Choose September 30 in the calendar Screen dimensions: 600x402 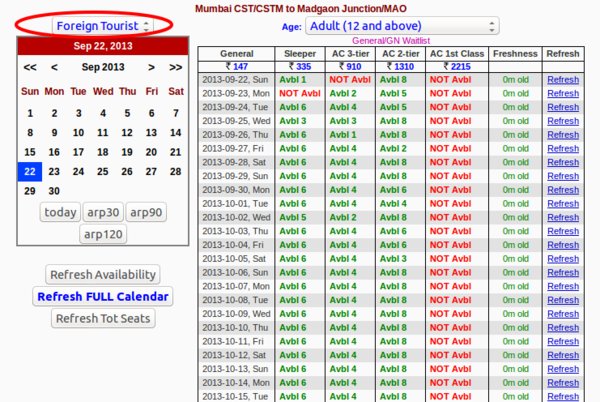click(x=54, y=190)
